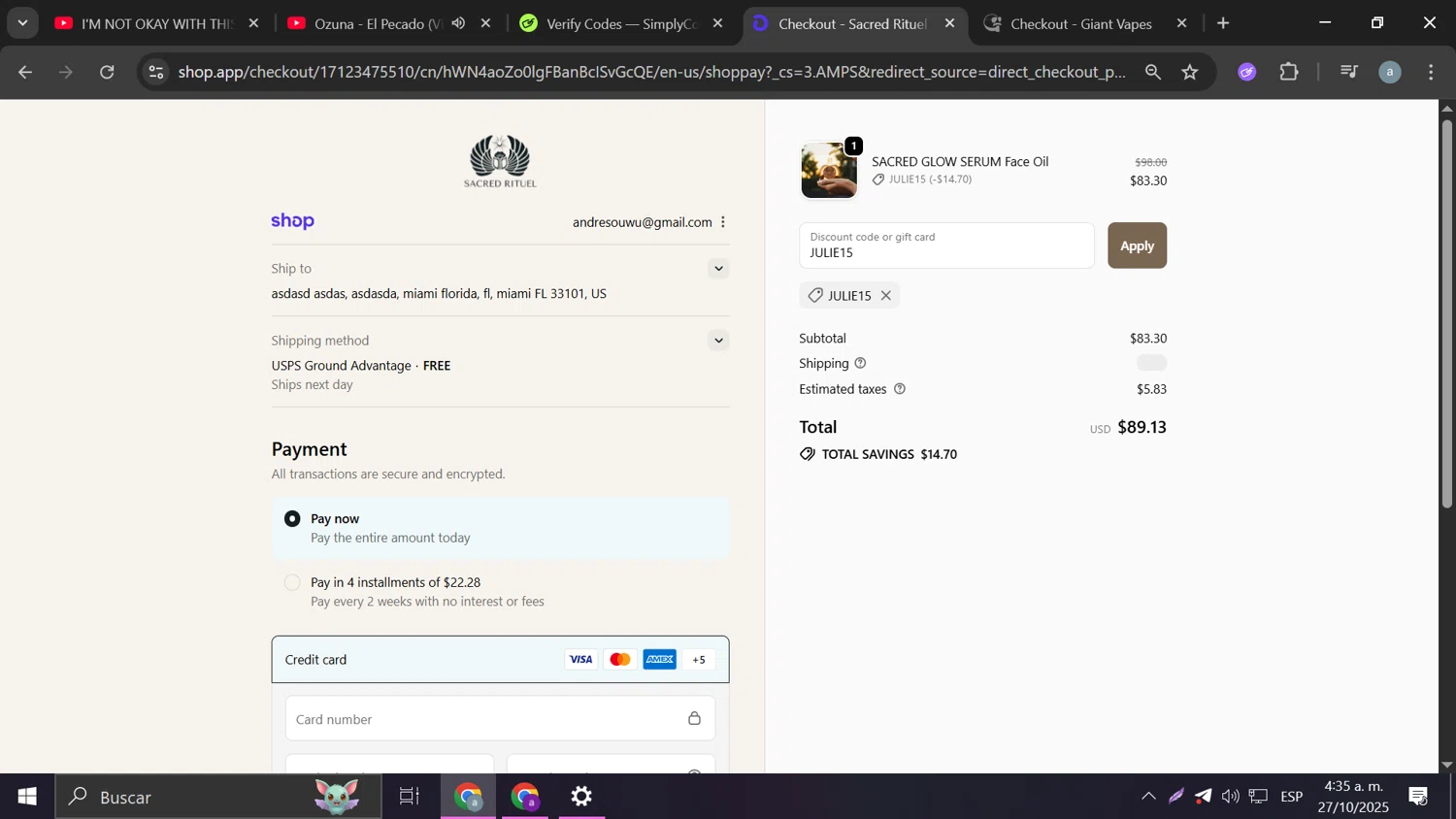The height and width of the screenshot is (819, 1456).
Task: Click the TOTAL SAVINGS $14.70 text
Action: click(x=889, y=454)
